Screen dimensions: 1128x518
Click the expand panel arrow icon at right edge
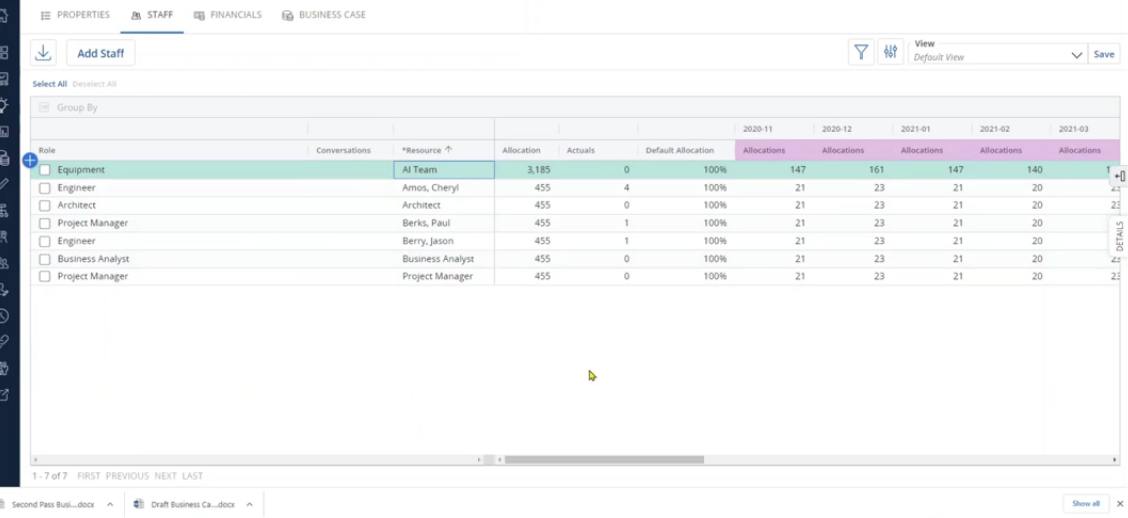pyautogui.click(x=1119, y=177)
